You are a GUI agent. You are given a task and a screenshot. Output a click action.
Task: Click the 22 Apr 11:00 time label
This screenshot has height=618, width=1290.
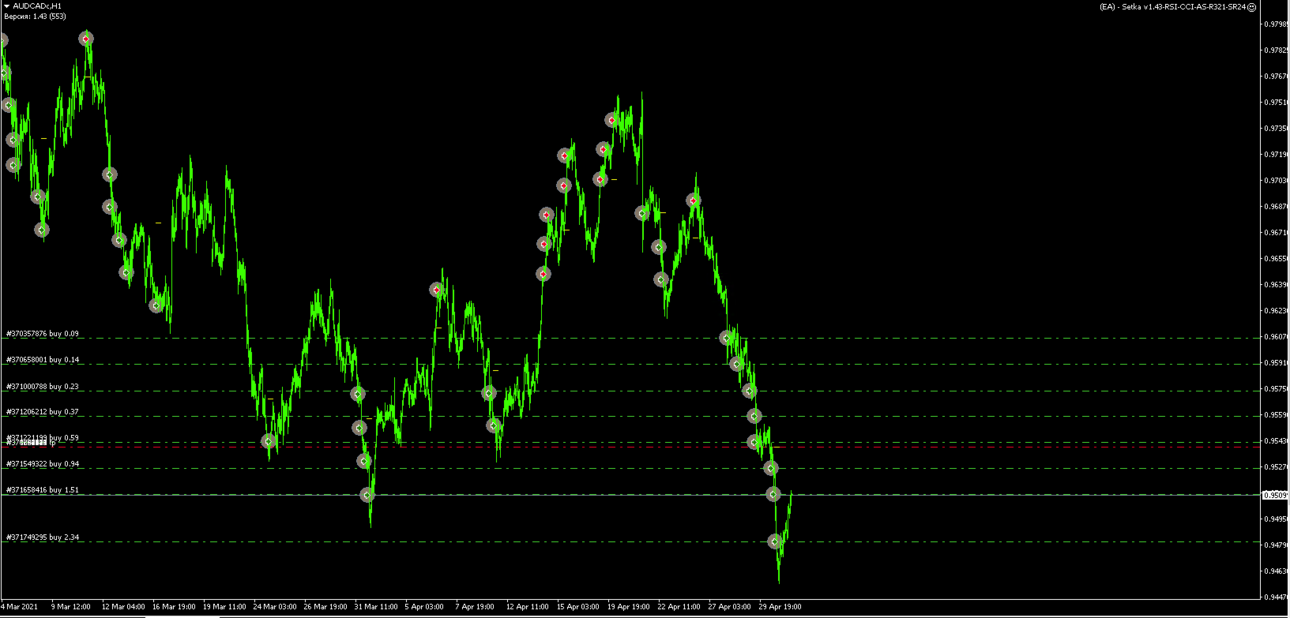679,606
